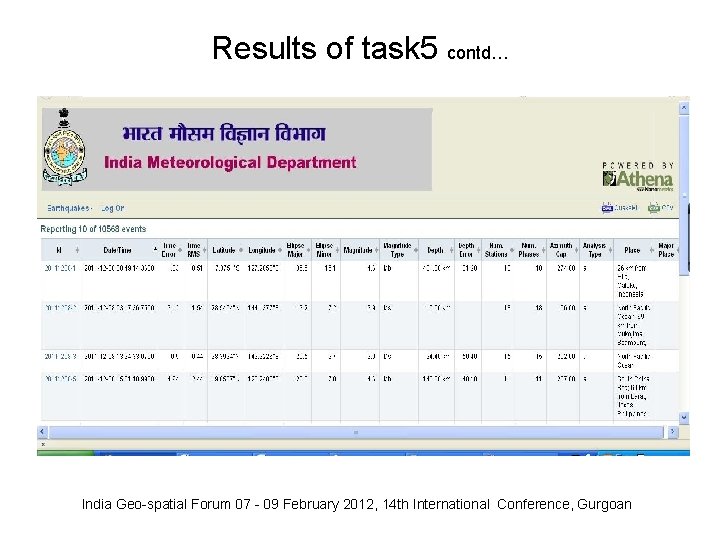Click the Depth column sort arrow

451,250
